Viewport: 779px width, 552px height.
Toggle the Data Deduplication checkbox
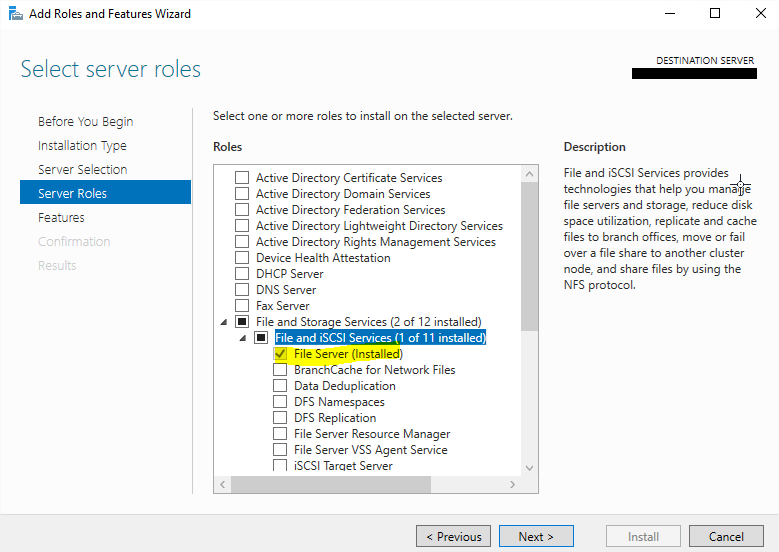(280, 386)
